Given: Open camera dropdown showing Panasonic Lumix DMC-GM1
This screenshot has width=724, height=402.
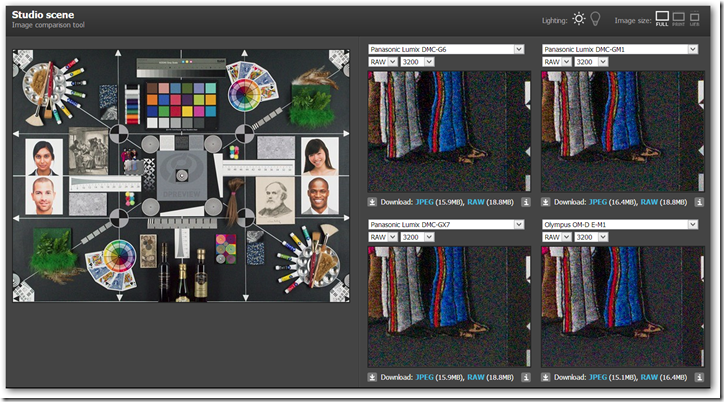Looking at the screenshot, I should (x=620, y=49).
